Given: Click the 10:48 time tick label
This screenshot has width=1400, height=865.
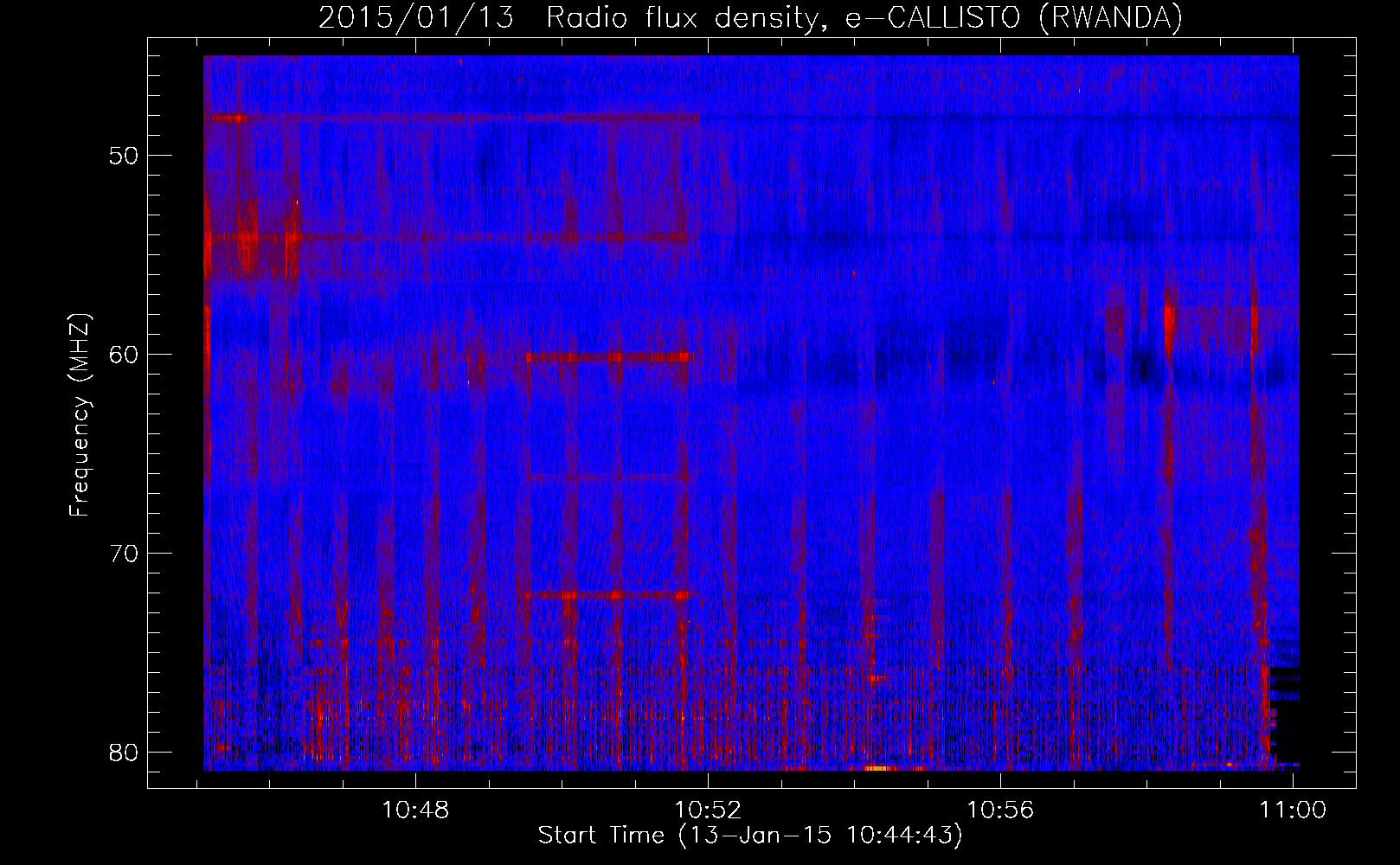Looking at the screenshot, I should coord(416,810).
